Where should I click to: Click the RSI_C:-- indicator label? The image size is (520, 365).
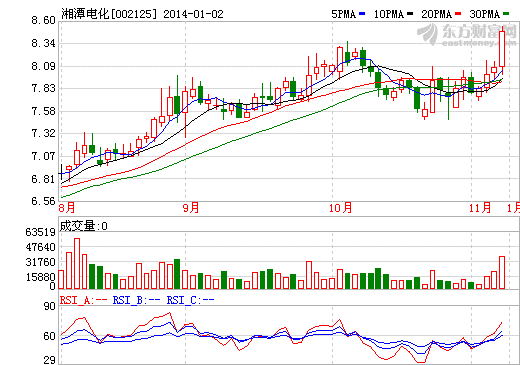190,300
